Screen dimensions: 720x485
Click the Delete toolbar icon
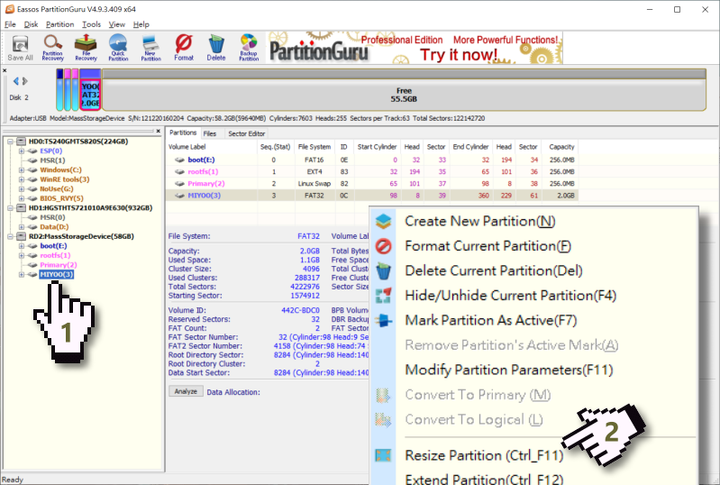(x=216, y=48)
